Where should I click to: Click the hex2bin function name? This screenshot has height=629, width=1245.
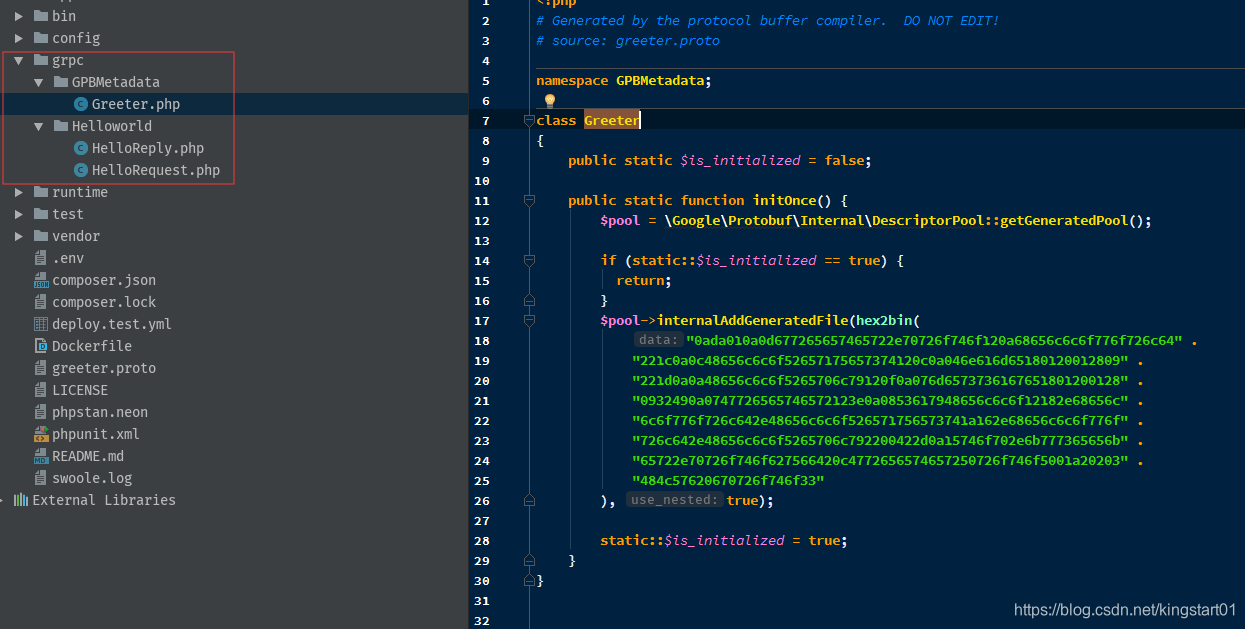pyautogui.click(x=883, y=320)
